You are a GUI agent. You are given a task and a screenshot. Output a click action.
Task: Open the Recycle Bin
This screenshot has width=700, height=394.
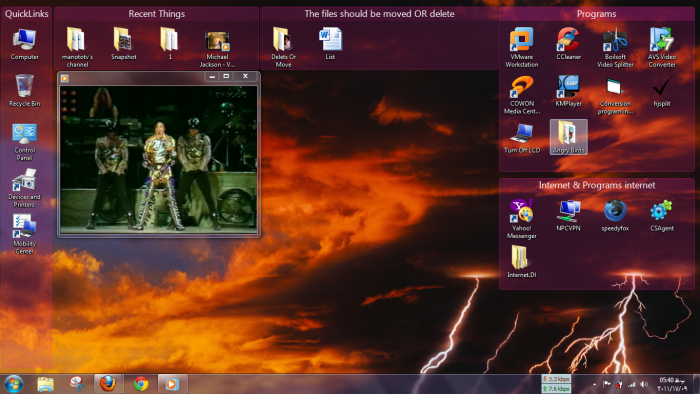point(25,91)
